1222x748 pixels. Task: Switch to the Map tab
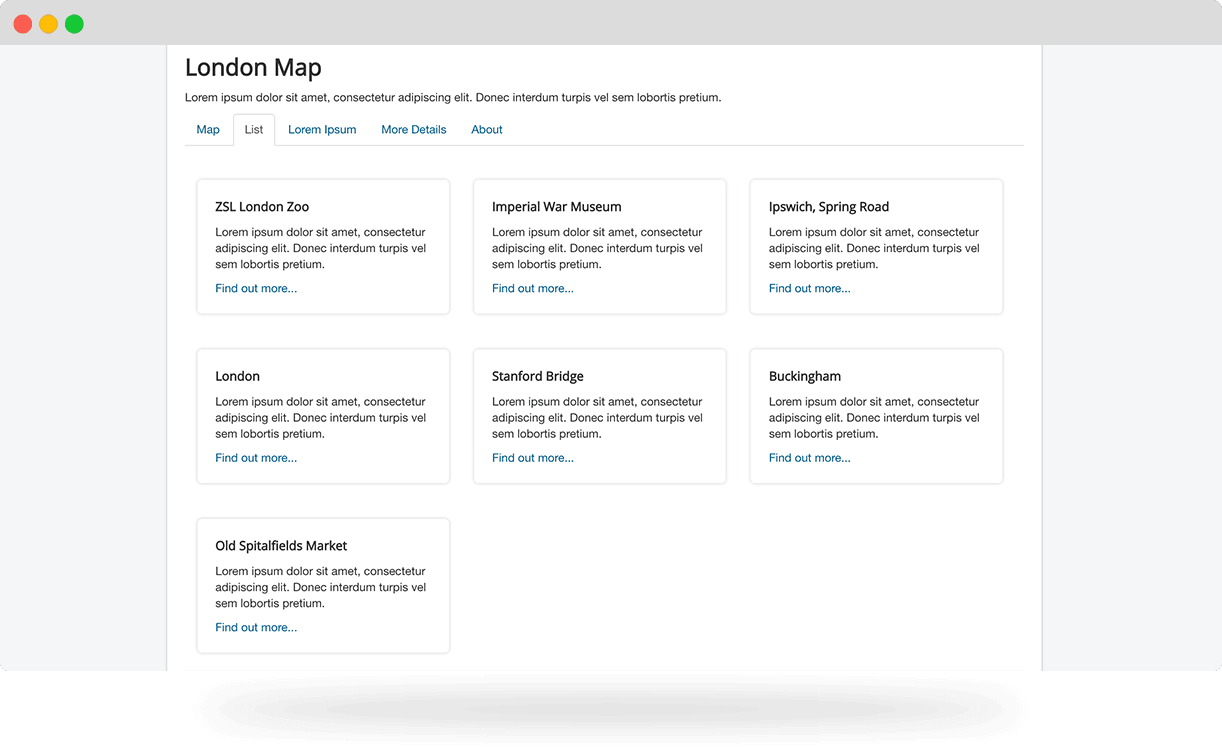(x=208, y=130)
